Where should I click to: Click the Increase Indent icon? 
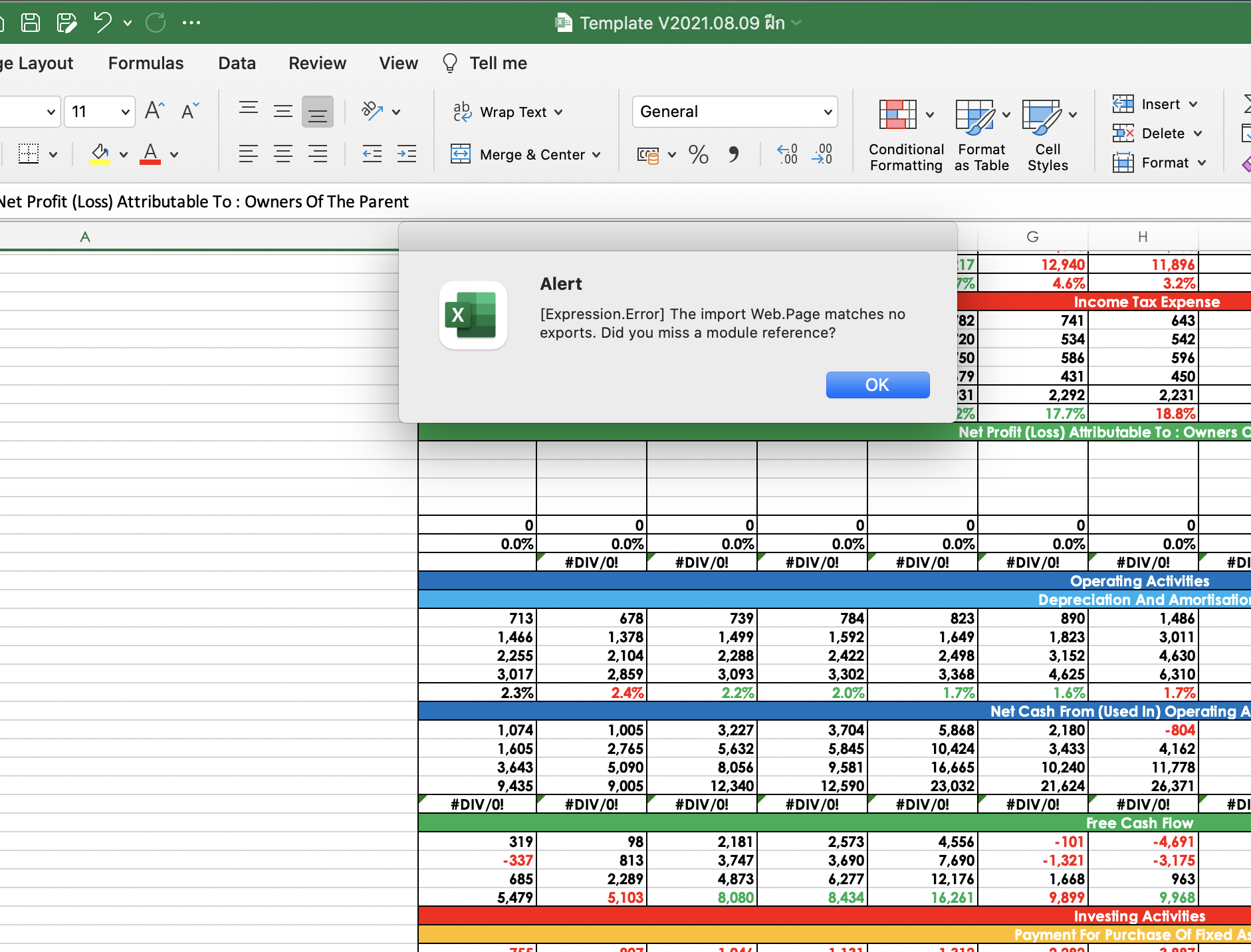[x=406, y=155]
